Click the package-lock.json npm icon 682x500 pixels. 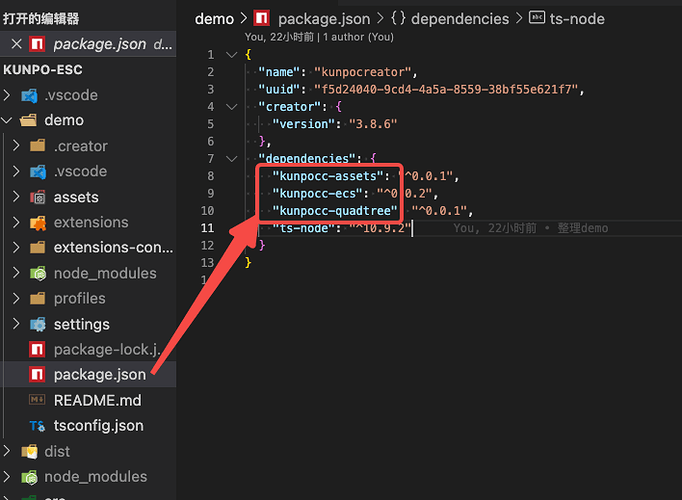(37, 350)
